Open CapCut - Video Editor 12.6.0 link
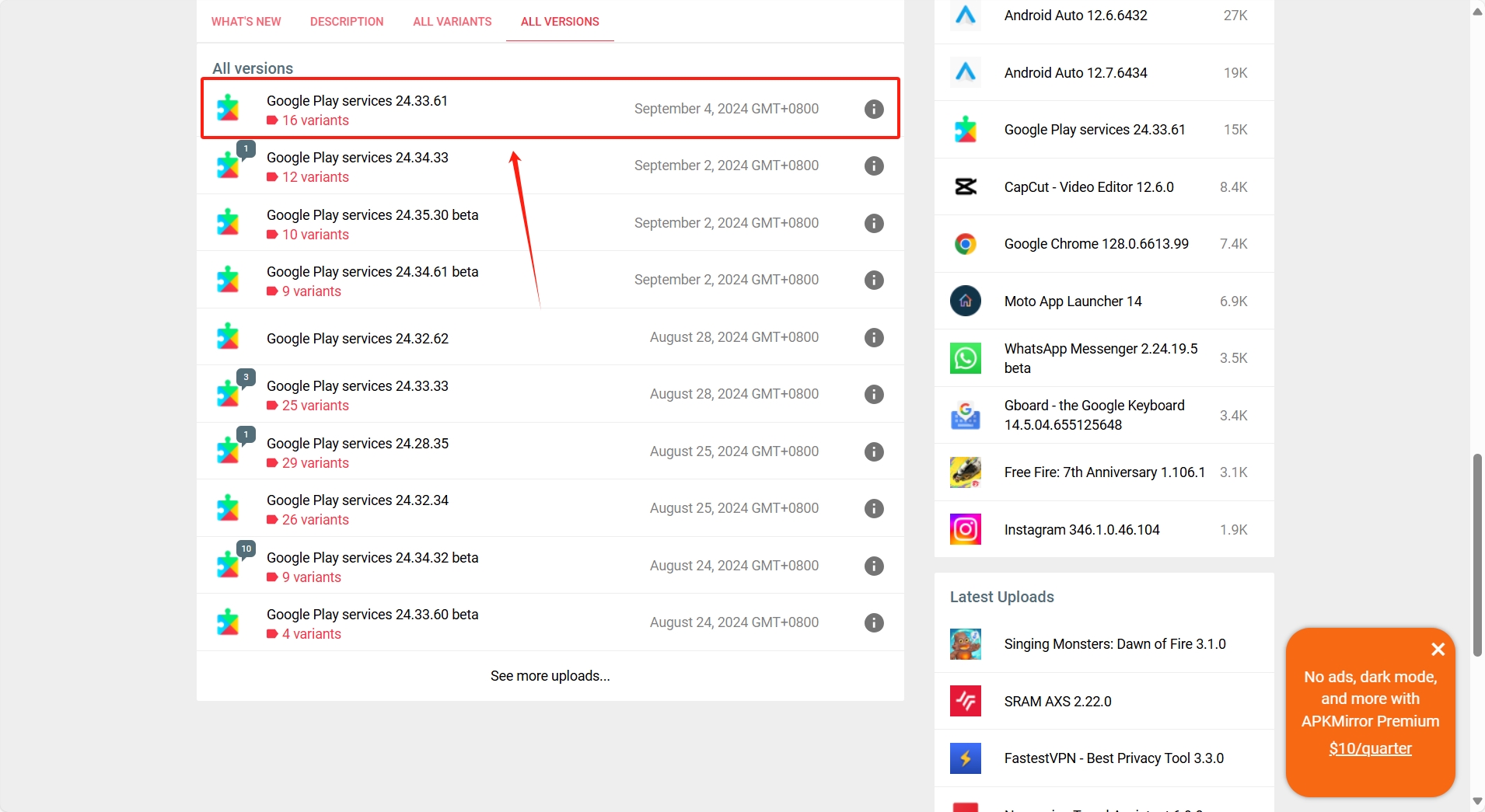 [x=1089, y=187]
